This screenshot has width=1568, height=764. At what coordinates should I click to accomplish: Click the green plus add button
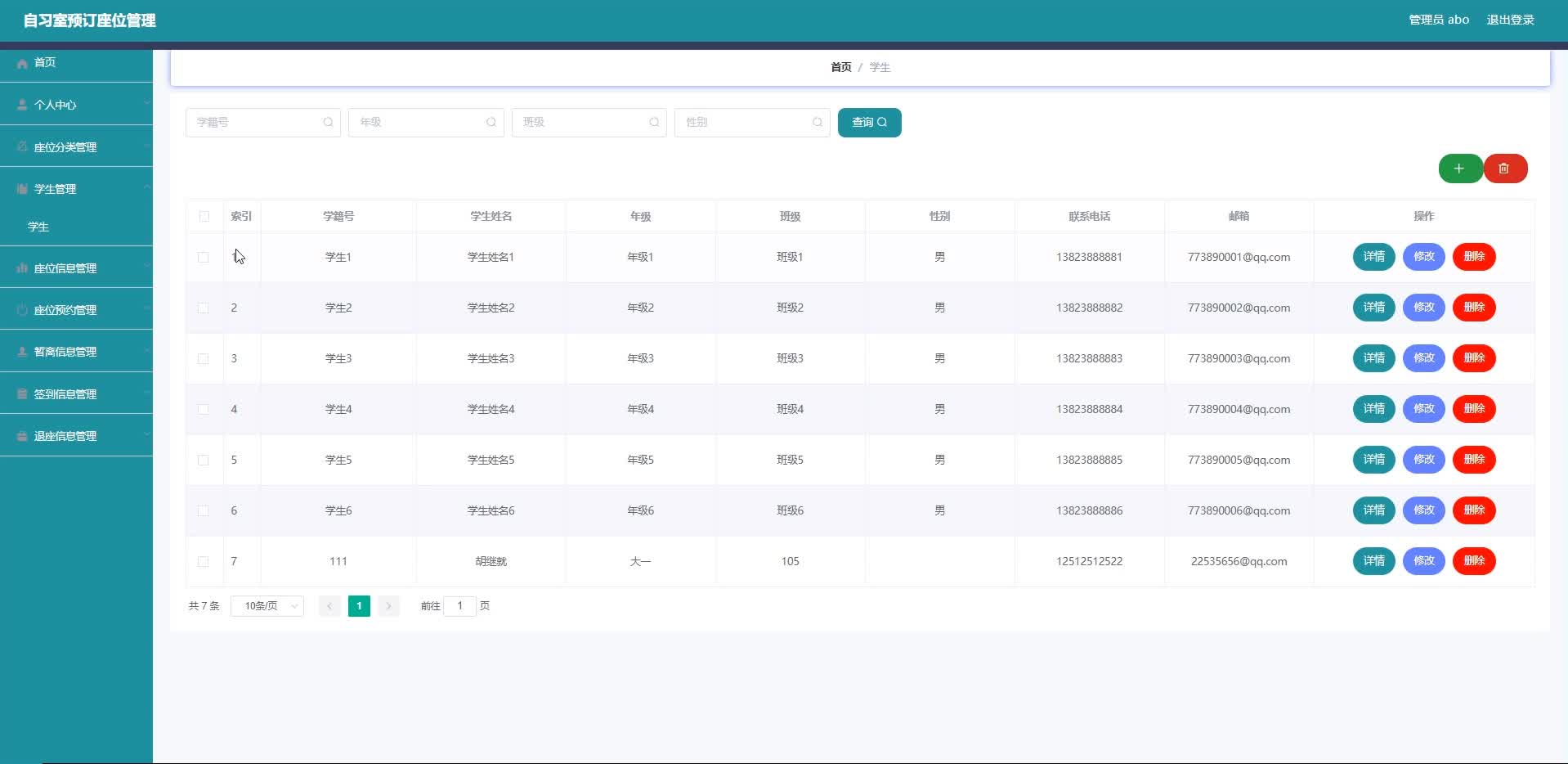1459,169
